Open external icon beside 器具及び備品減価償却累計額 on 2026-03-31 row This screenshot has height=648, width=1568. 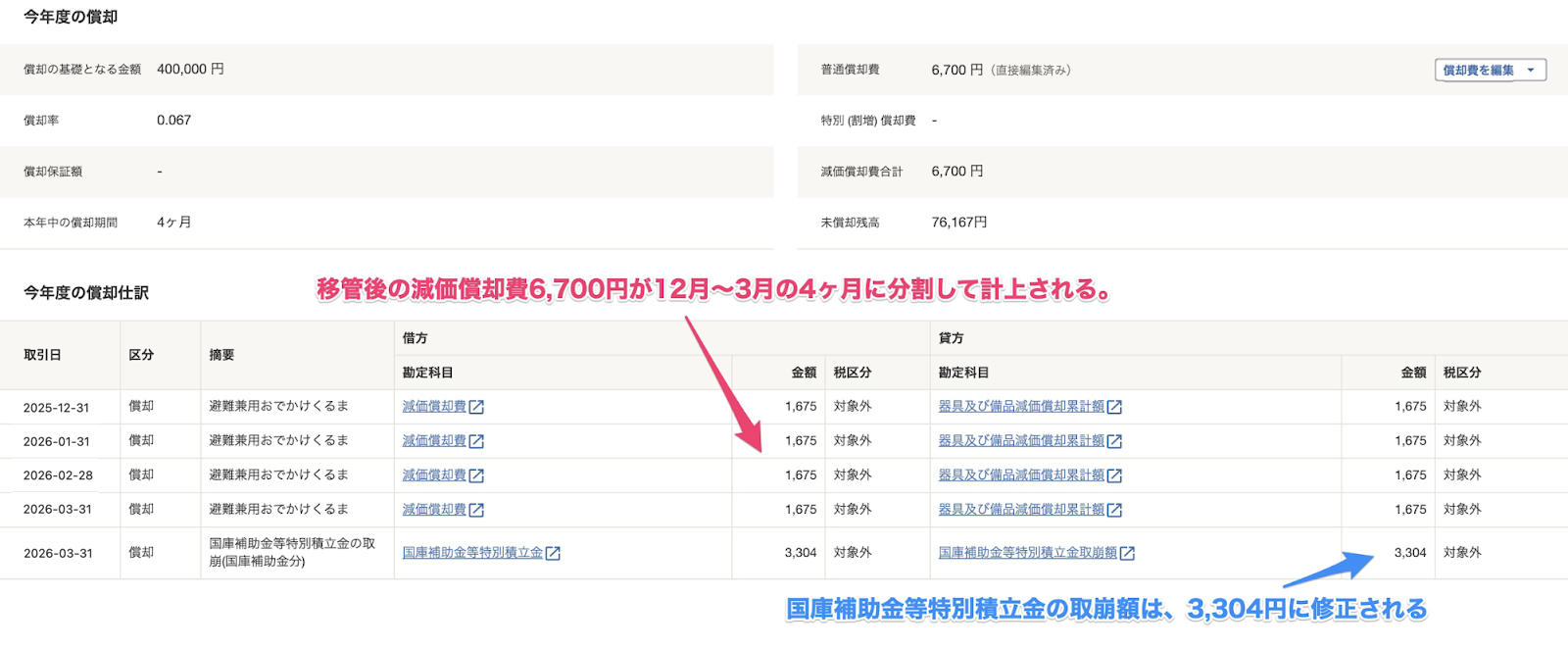1114,510
